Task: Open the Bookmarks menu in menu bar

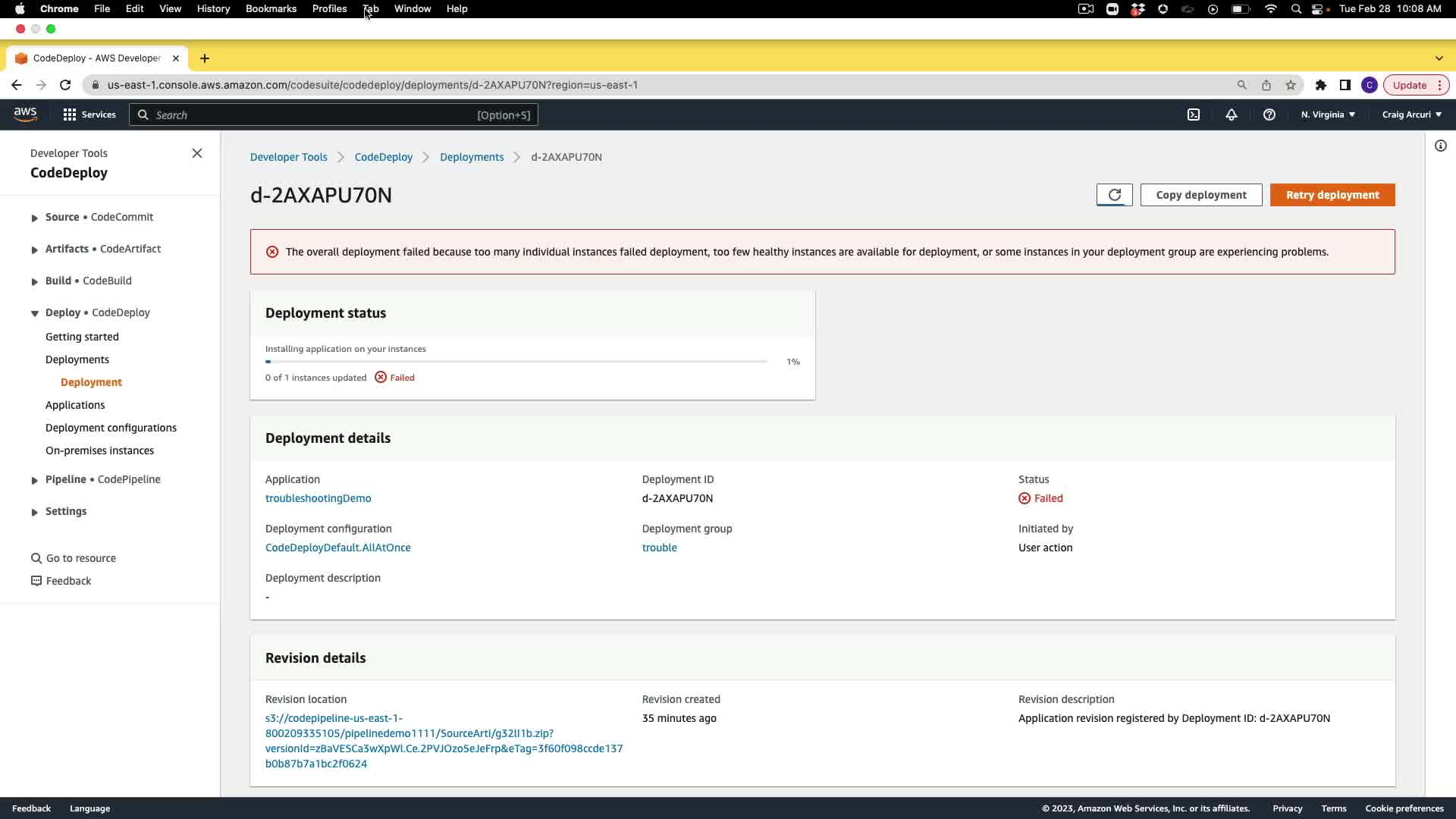Action: [x=271, y=8]
